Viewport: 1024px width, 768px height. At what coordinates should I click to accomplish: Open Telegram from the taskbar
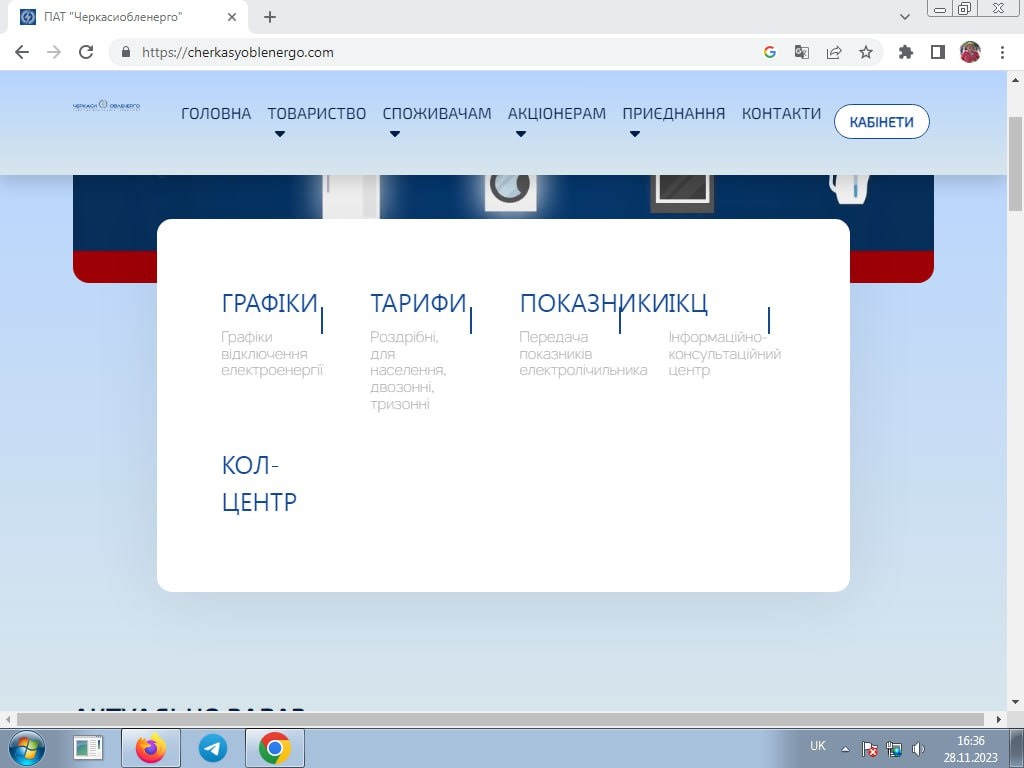point(213,747)
